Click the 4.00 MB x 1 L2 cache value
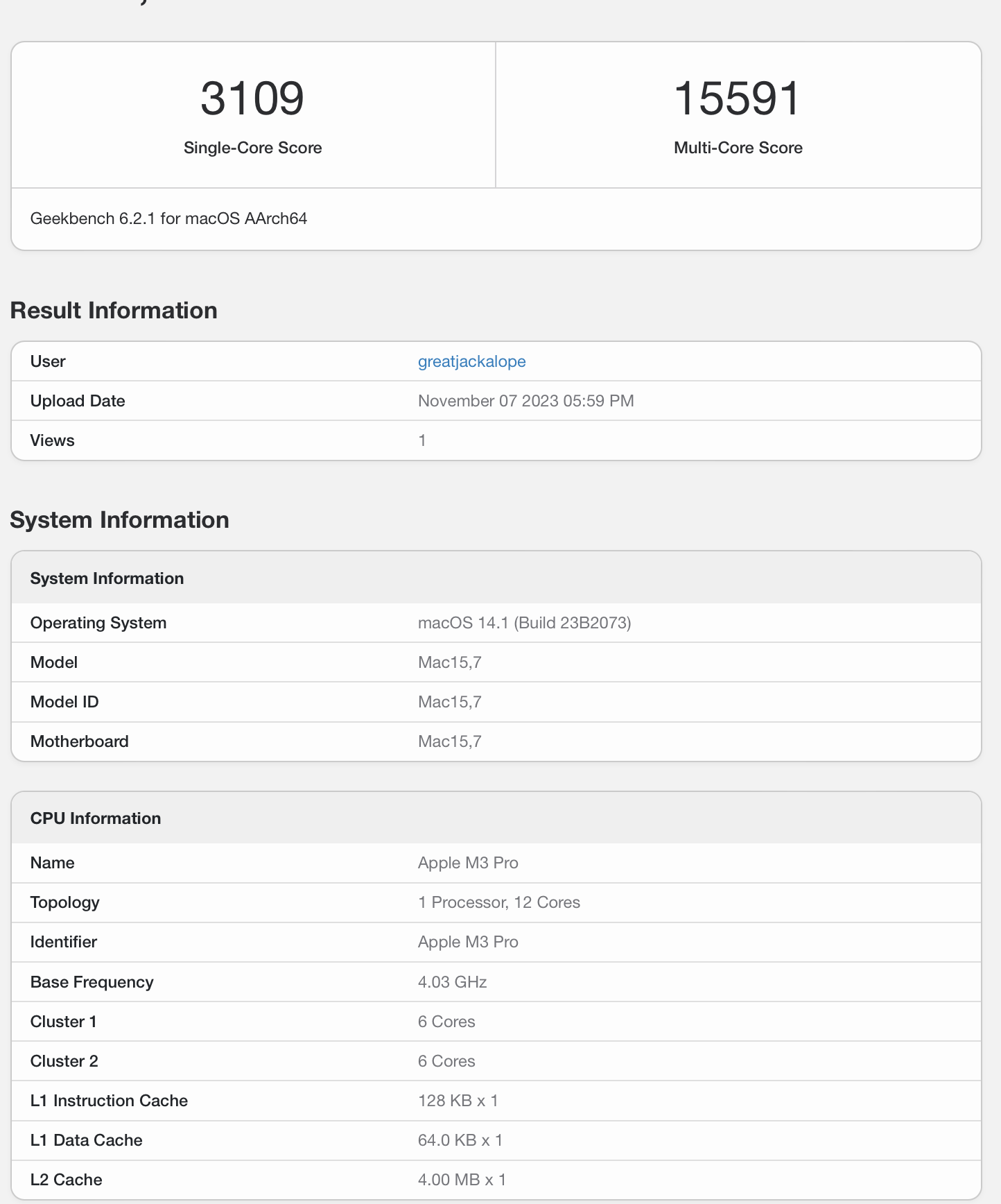1001x1204 pixels. [462, 1180]
